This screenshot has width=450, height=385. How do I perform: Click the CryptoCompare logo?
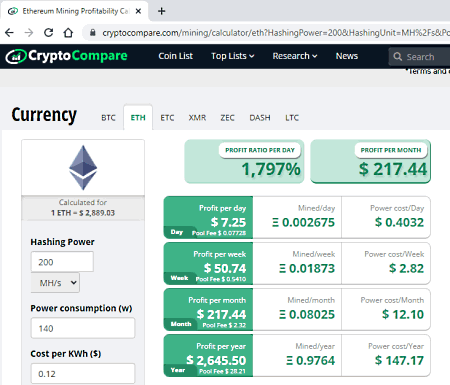click(x=66, y=56)
